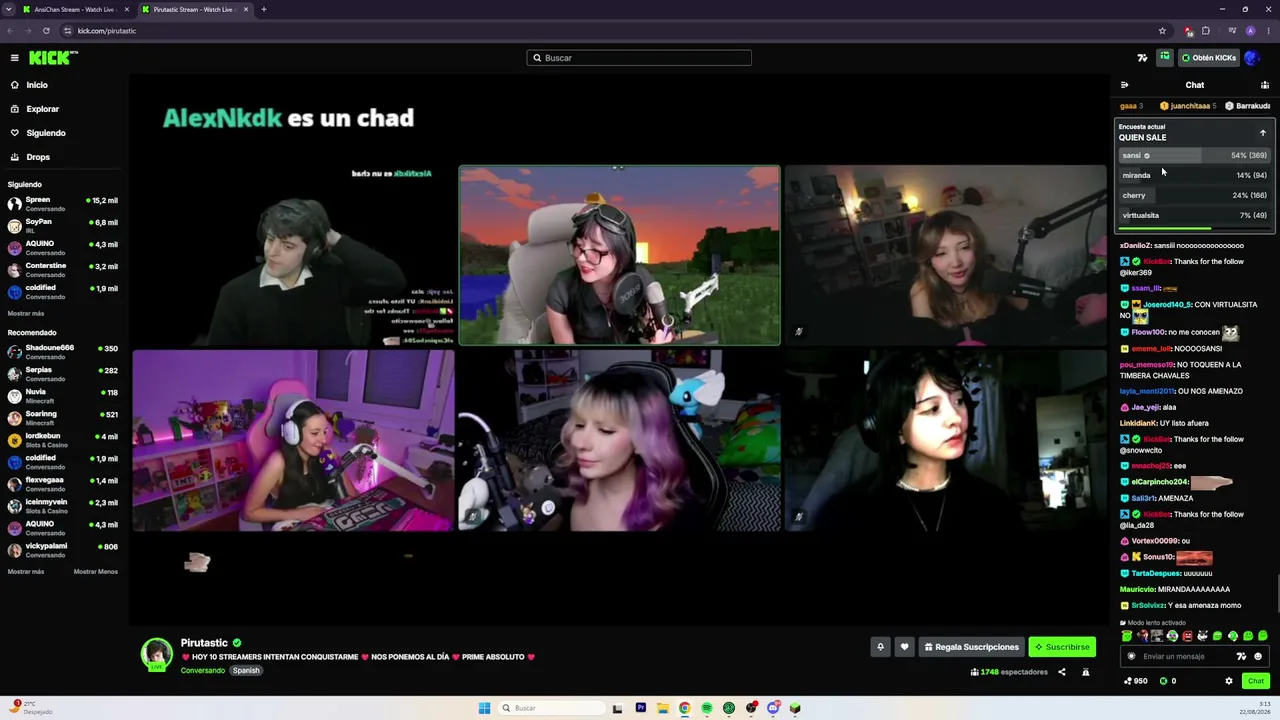Open the emoji picker in message box
The image size is (1280, 720).
coord(1258,657)
